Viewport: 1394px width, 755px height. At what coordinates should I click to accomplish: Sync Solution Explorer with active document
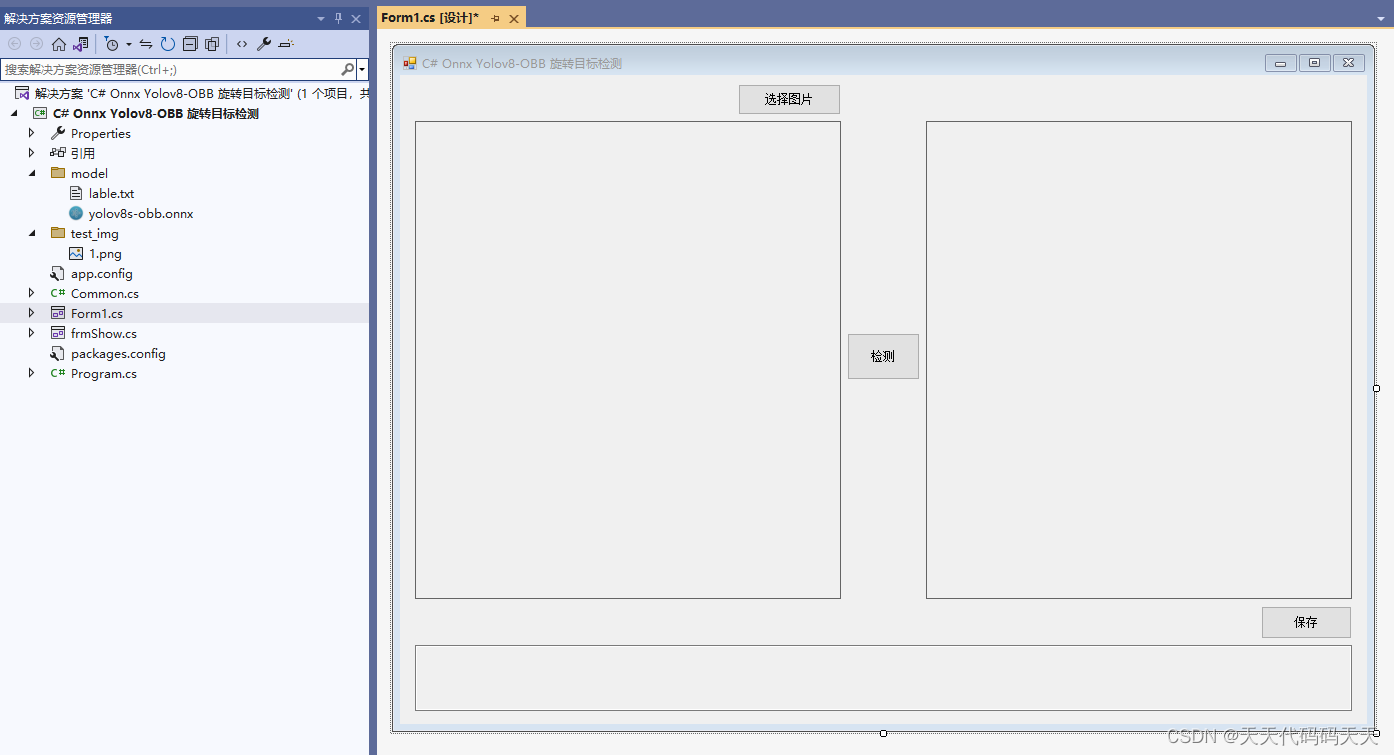point(145,44)
